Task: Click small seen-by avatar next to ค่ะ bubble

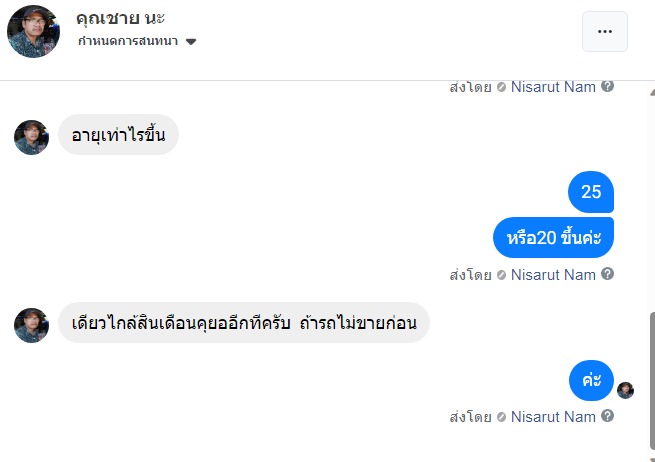Action: 625,390
